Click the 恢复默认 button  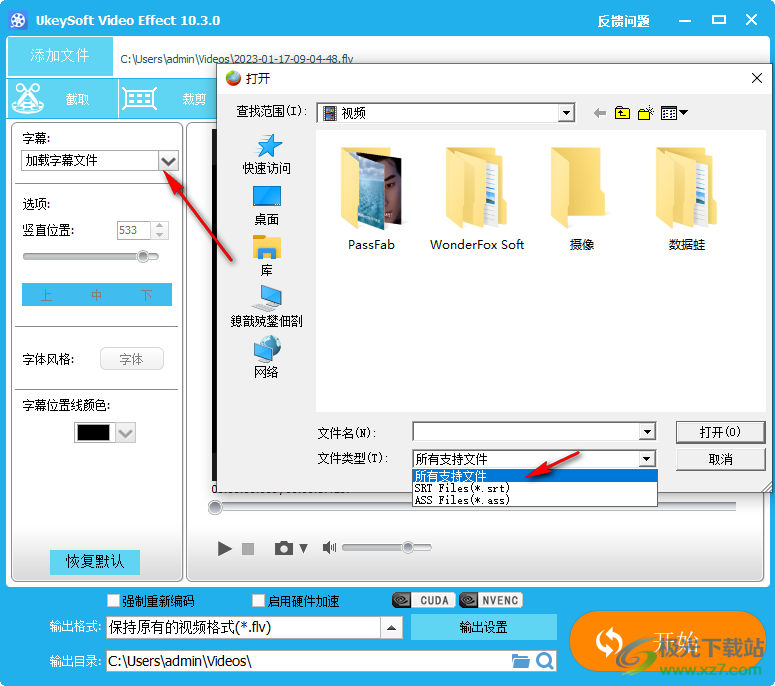point(94,561)
